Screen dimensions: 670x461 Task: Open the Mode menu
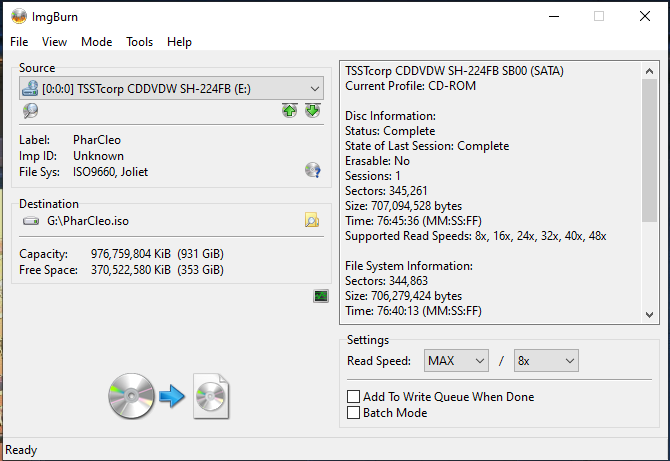click(x=97, y=42)
